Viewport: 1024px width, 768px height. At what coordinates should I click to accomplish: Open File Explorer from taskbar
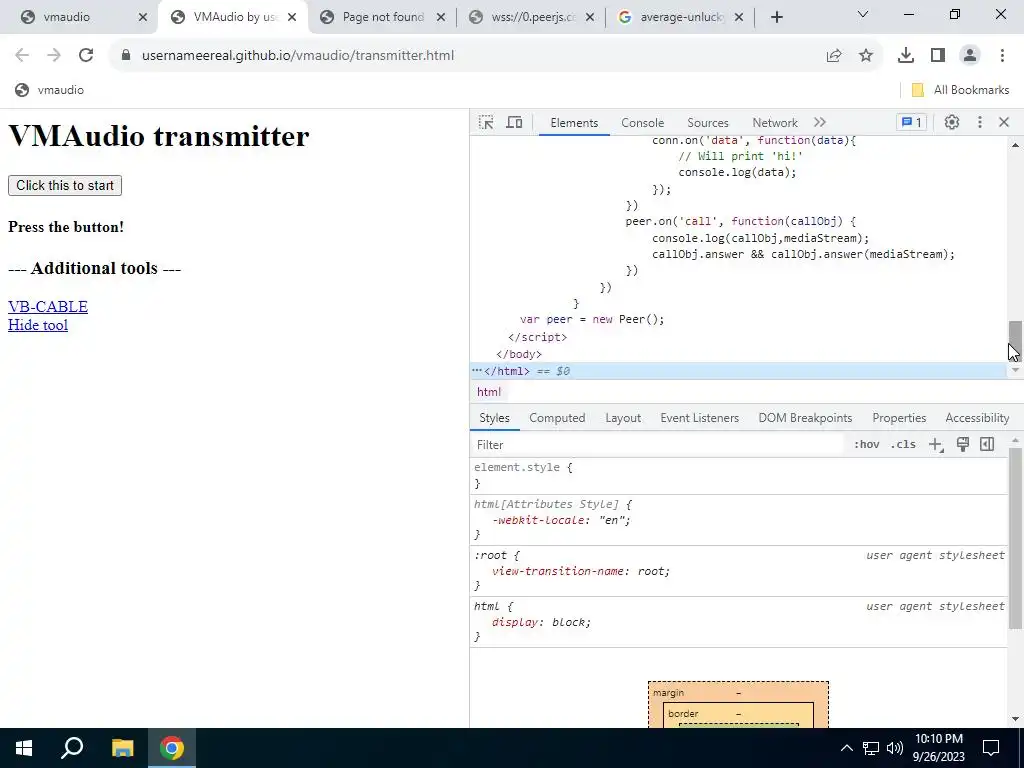122,748
